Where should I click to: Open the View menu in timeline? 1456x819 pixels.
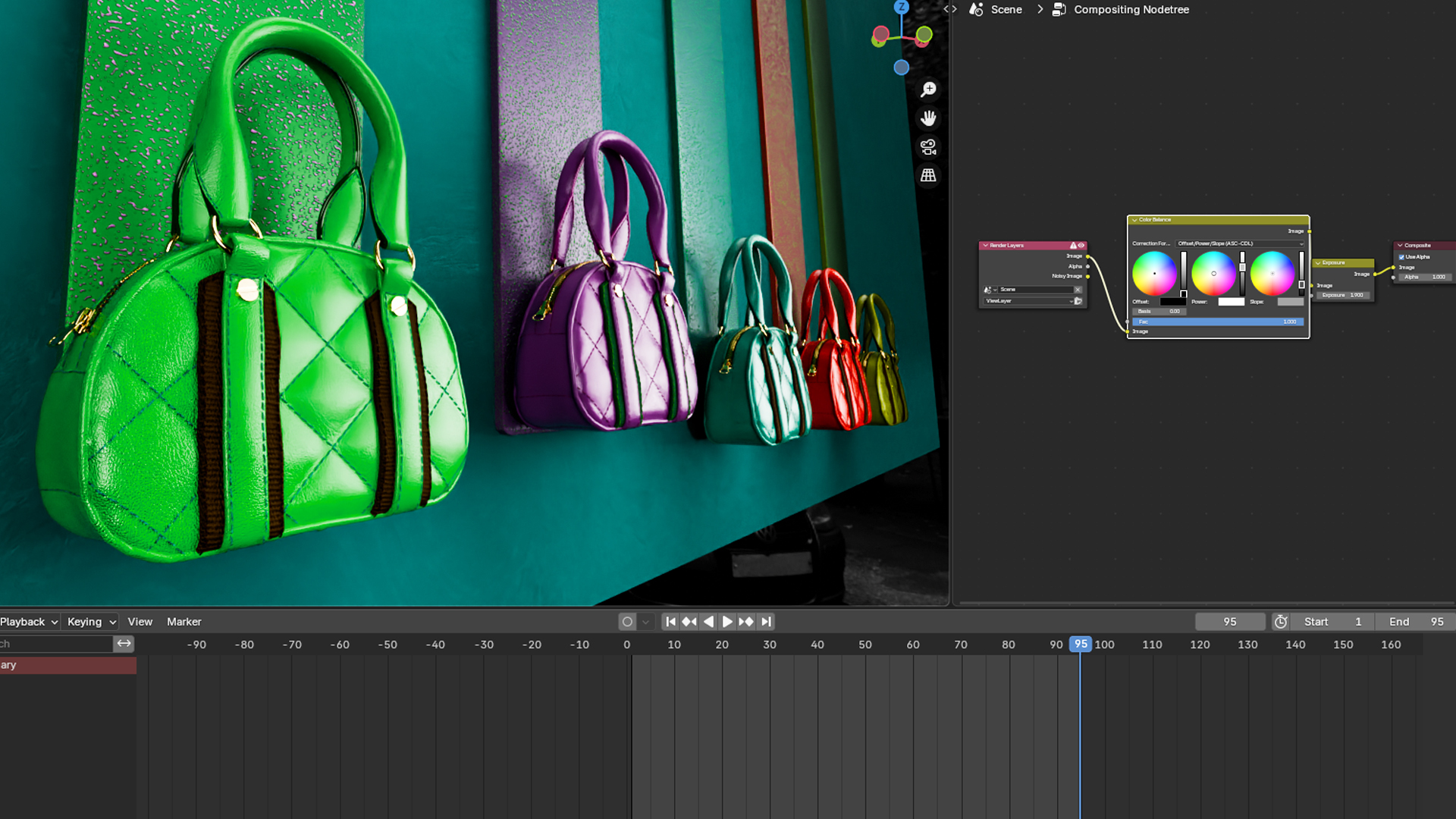pyautogui.click(x=140, y=622)
